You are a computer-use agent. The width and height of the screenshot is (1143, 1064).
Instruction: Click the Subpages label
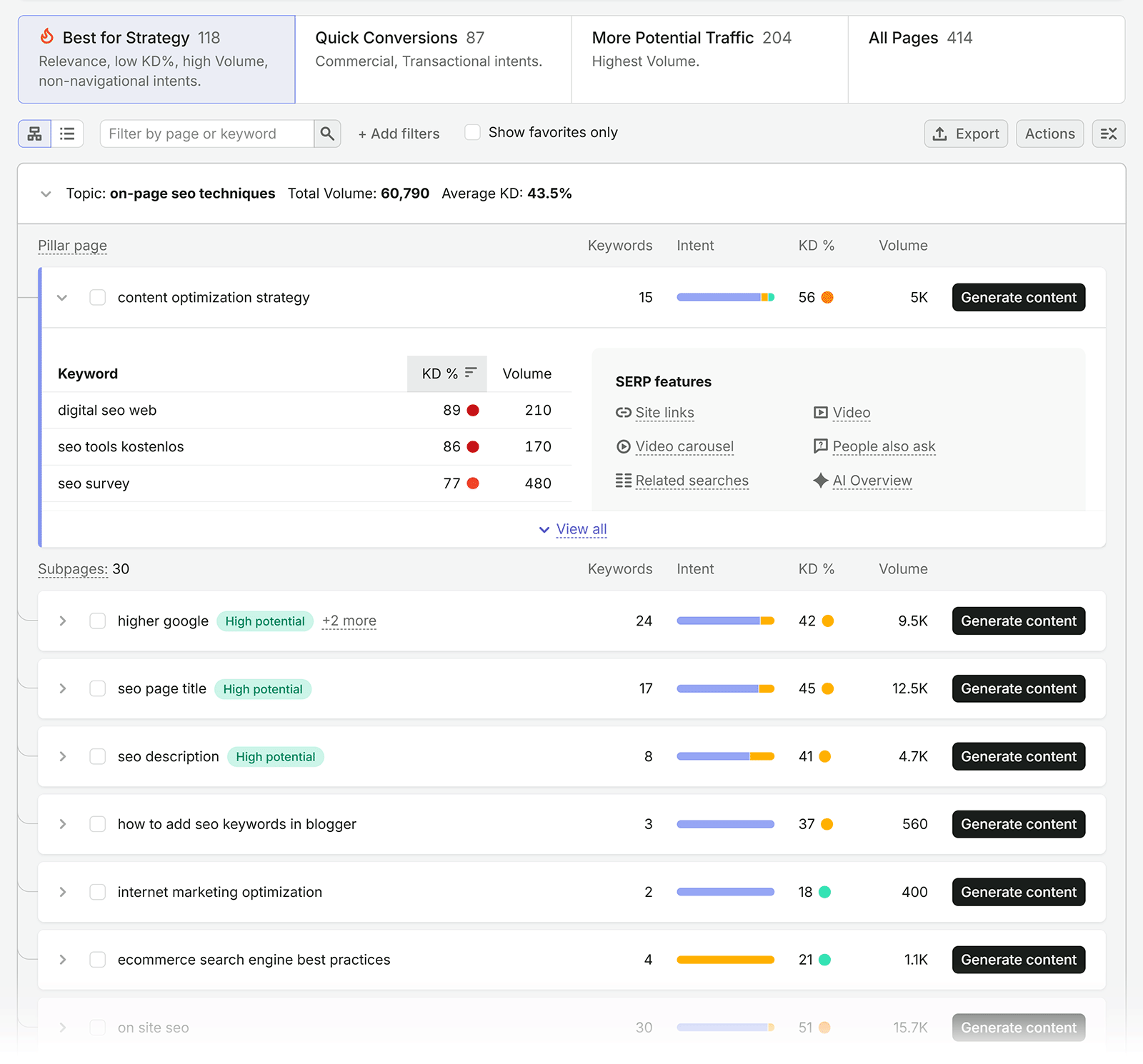pos(73,569)
